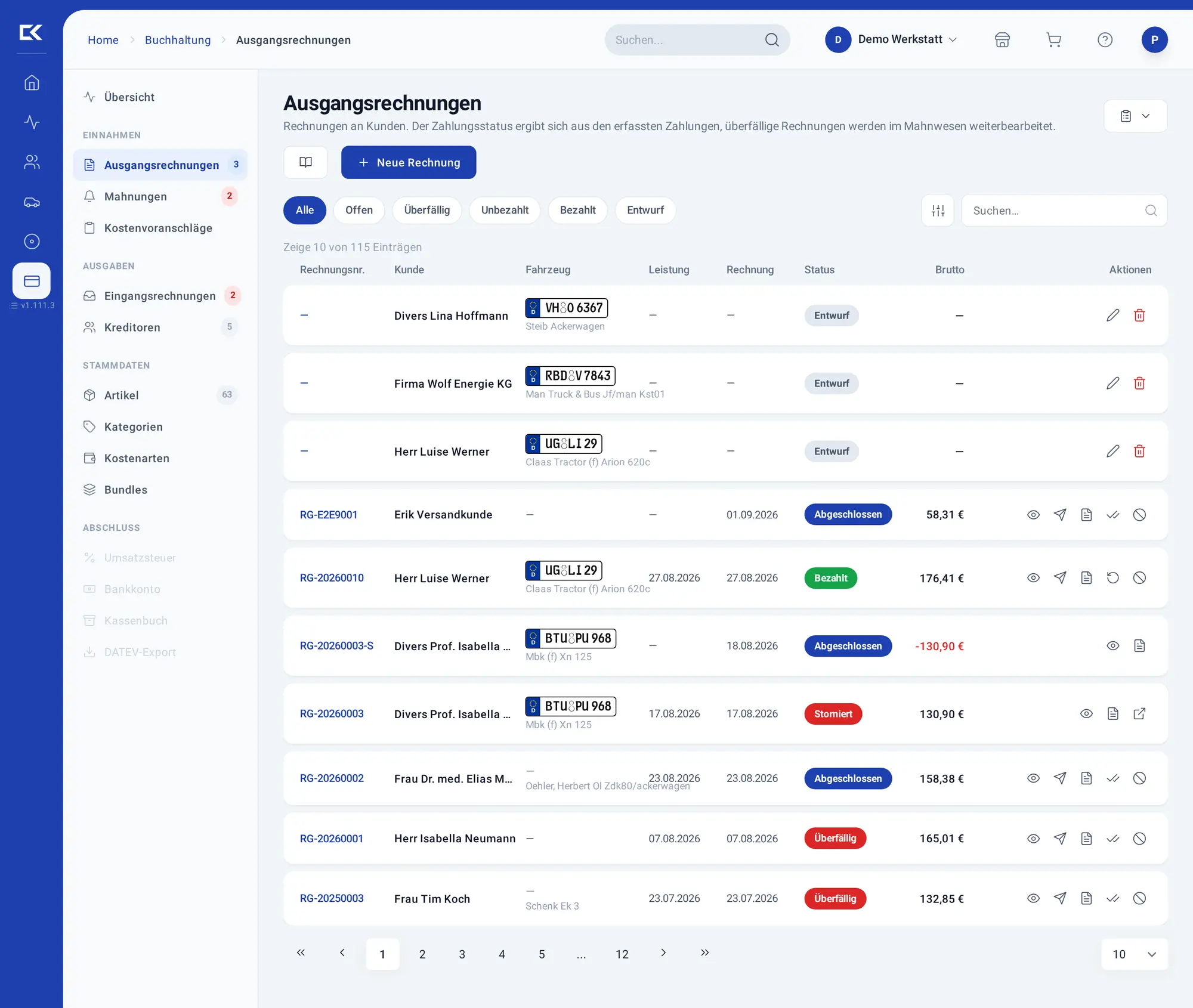Go to page 3 in pagination
This screenshot has width=1193, height=1008.
(x=462, y=954)
